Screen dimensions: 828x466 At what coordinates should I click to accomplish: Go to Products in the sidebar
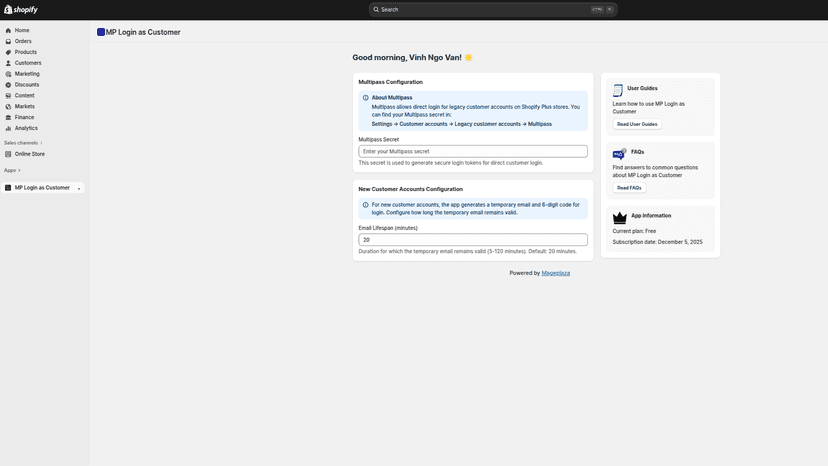point(26,52)
